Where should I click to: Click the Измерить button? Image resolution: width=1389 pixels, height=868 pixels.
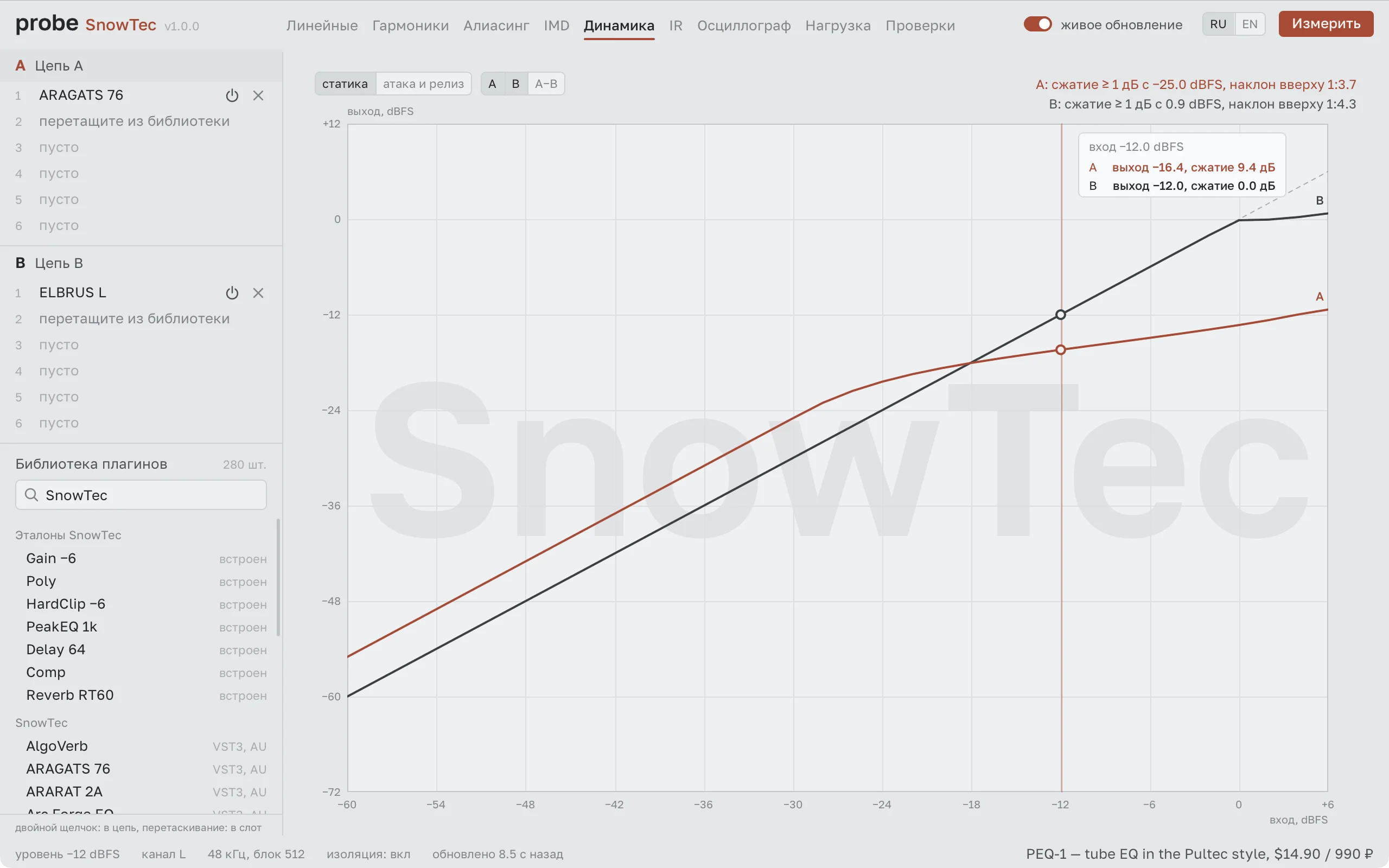coord(1326,23)
